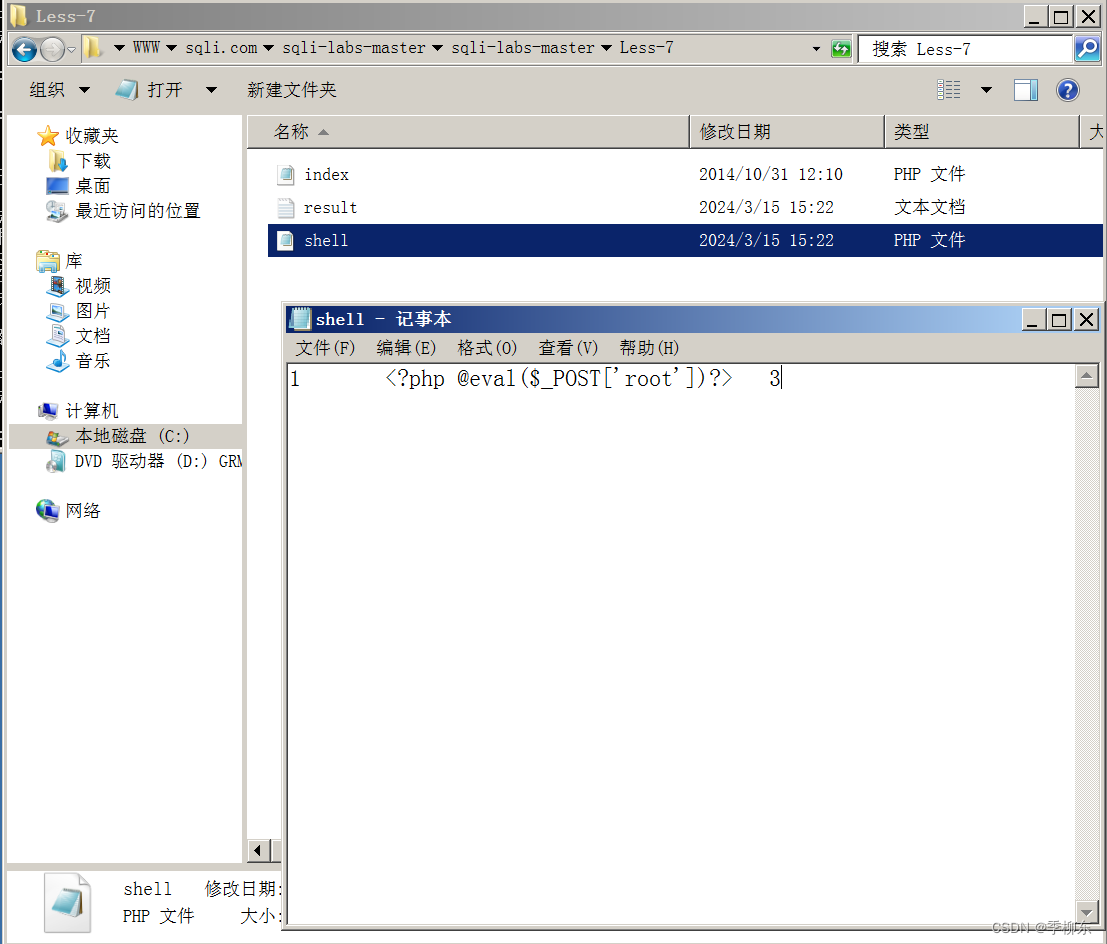Open the 图片 library

coord(93,311)
